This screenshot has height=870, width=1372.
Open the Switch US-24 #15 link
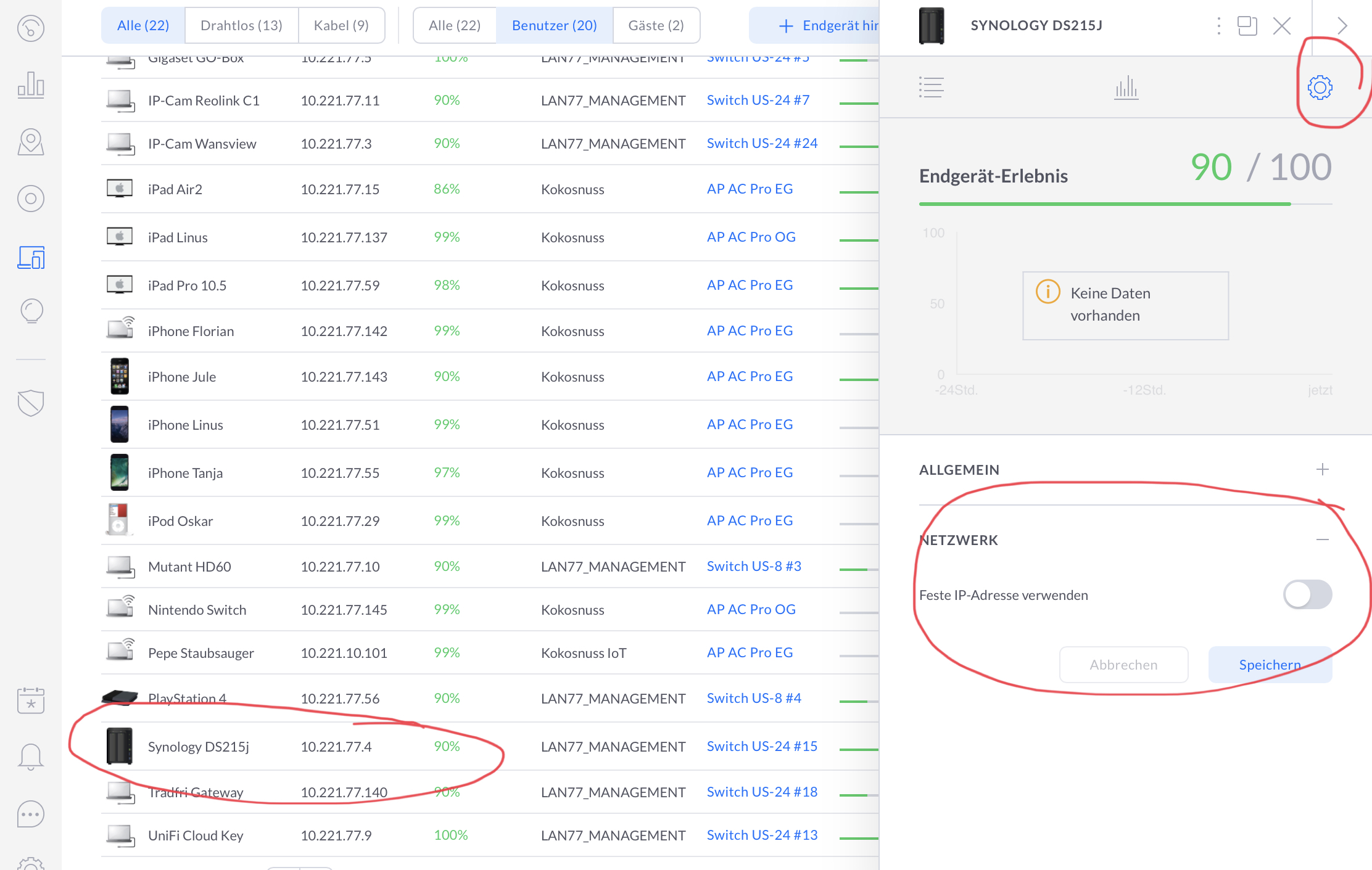click(x=762, y=746)
